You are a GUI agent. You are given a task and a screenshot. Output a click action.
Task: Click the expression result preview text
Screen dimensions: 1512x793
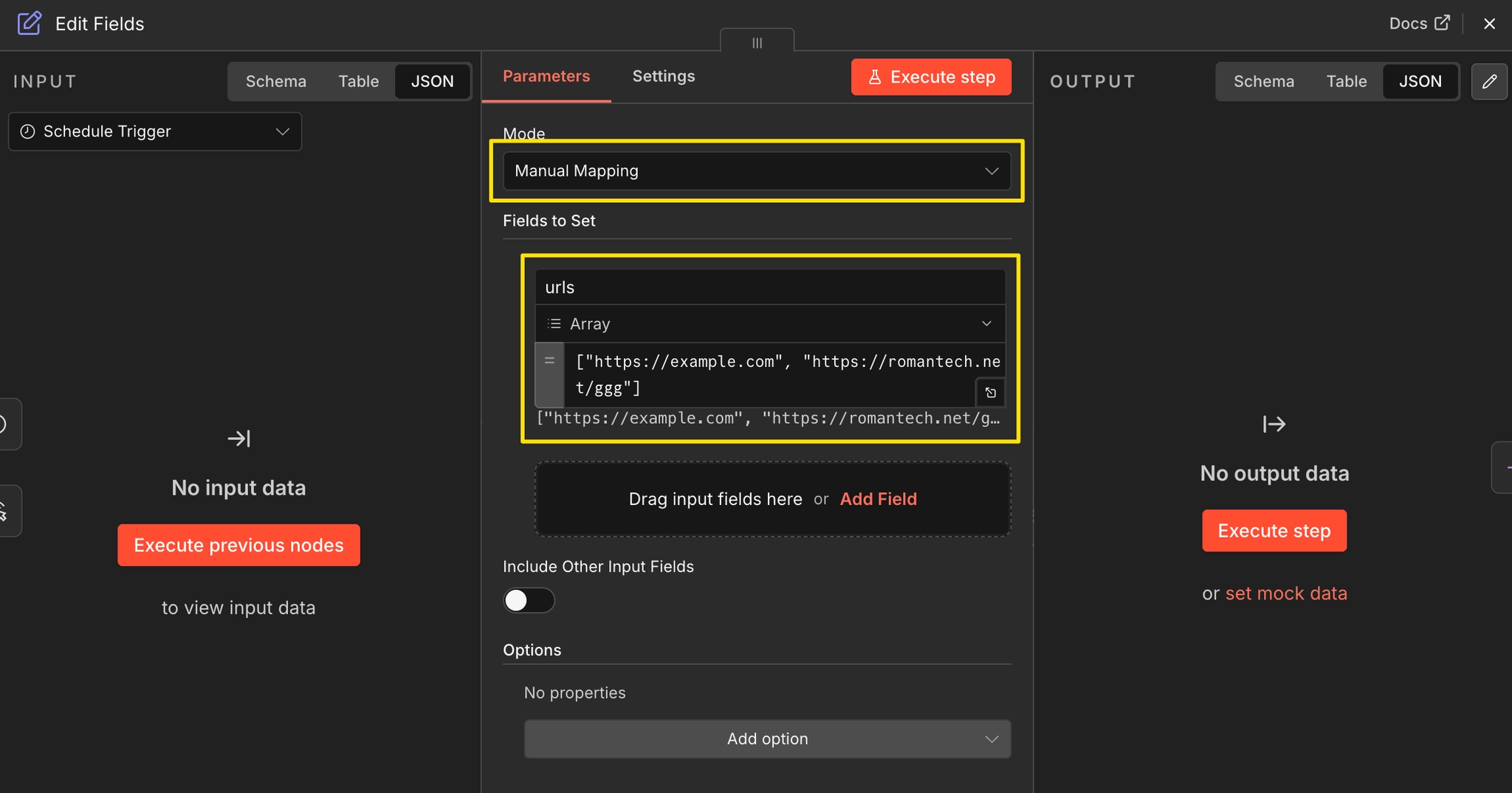coord(768,419)
